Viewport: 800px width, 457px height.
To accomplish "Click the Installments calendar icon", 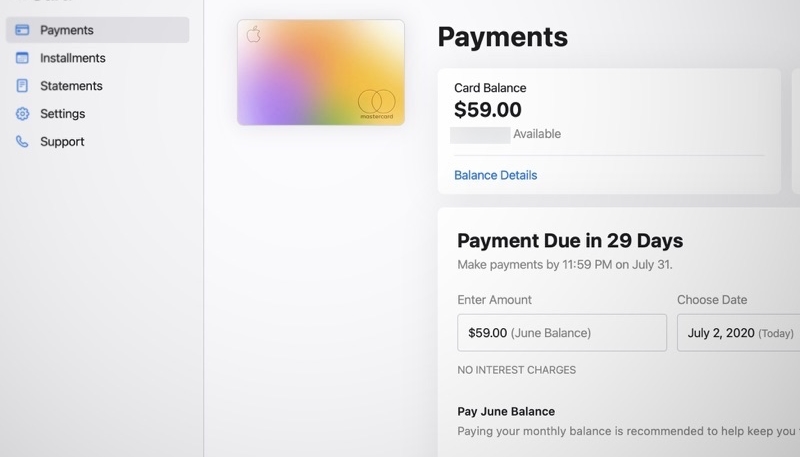I will (x=22, y=58).
